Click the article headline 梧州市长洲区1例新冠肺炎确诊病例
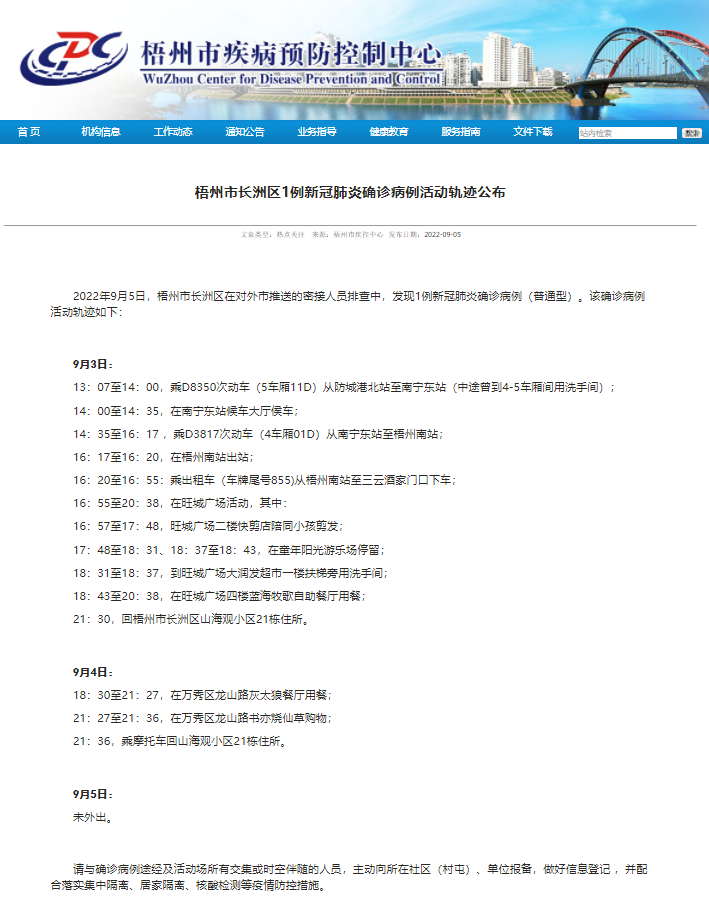 (x=350, y=192)
